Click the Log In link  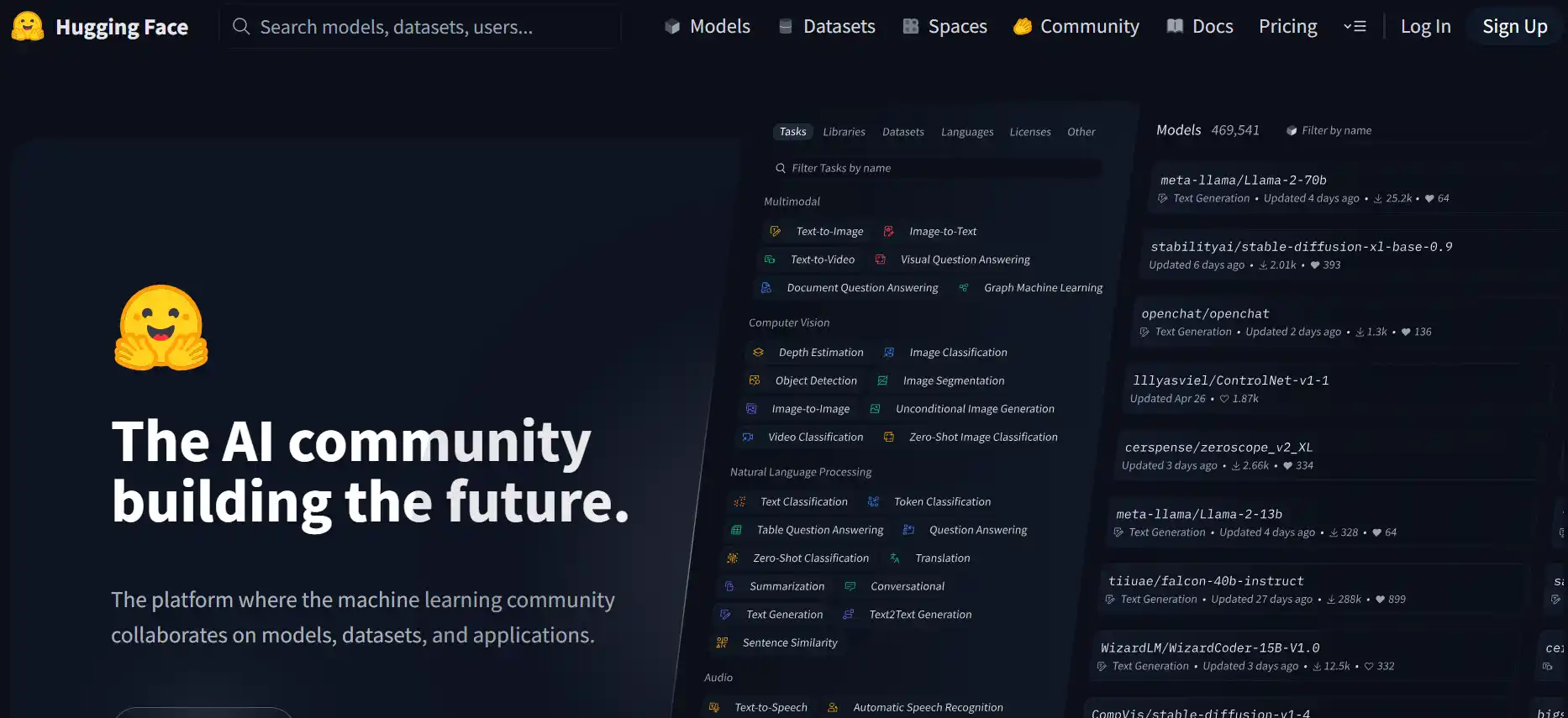click(1425, 27)
